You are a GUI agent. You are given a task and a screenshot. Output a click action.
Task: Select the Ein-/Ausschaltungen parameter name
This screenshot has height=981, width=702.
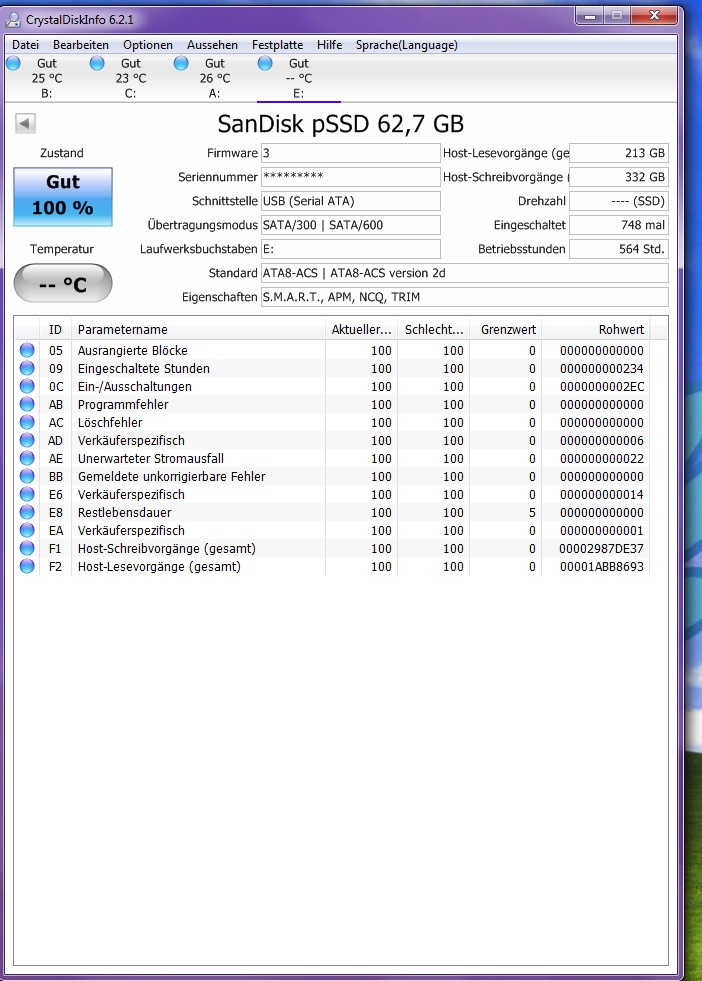pyautogui.click(x=135, y=387)
